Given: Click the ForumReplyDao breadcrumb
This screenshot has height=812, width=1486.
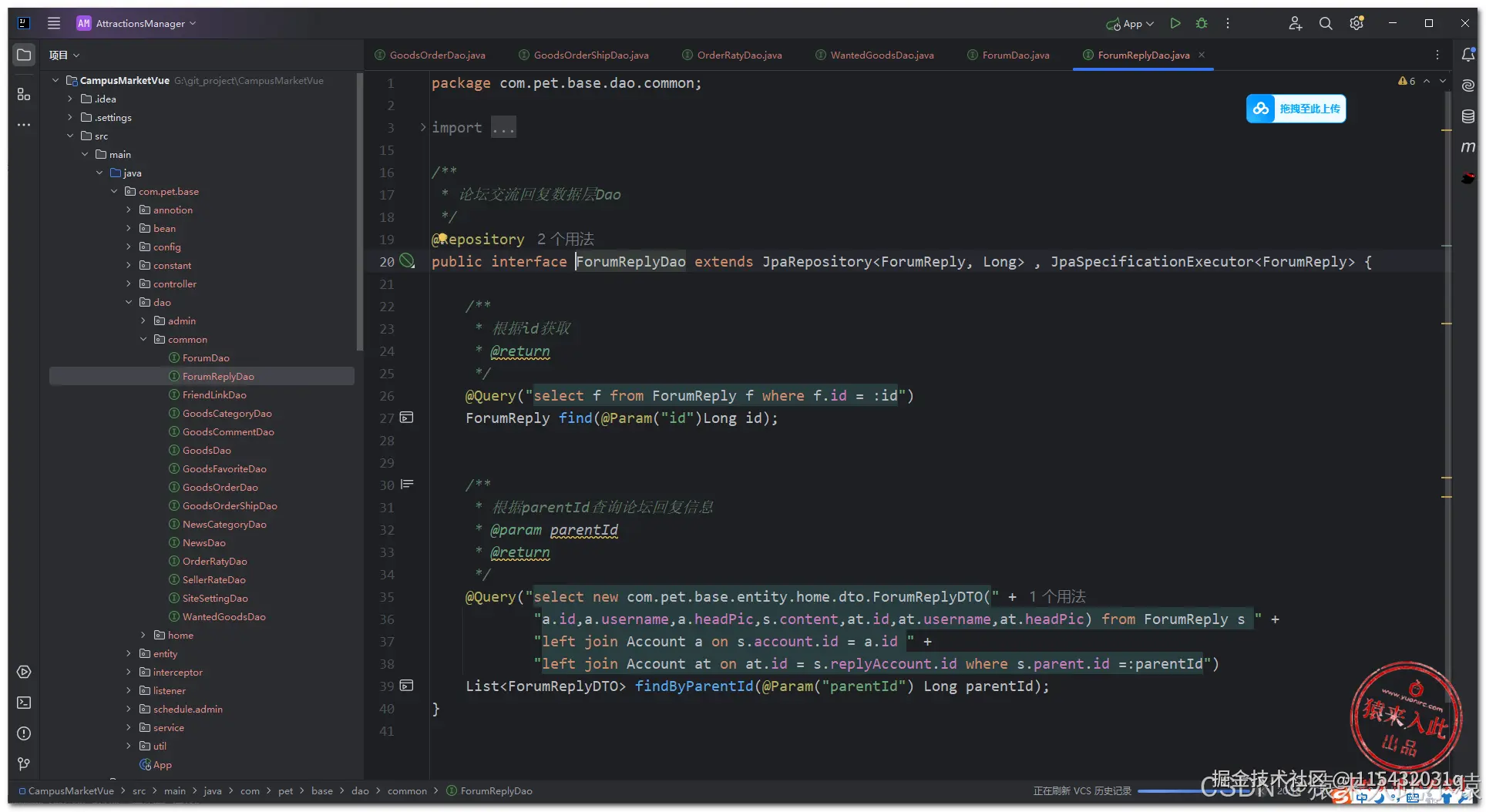Looking at the screenshot, I should click(x=489, y=790).
